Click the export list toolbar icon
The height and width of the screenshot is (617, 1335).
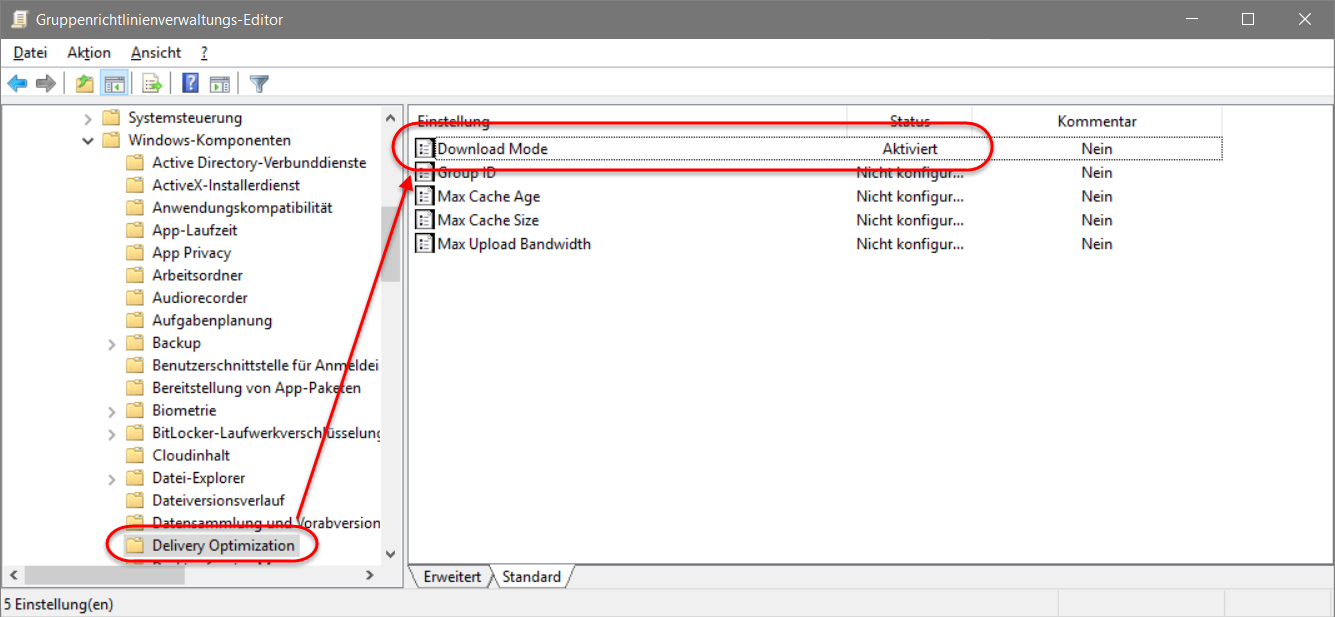(152, 83)
